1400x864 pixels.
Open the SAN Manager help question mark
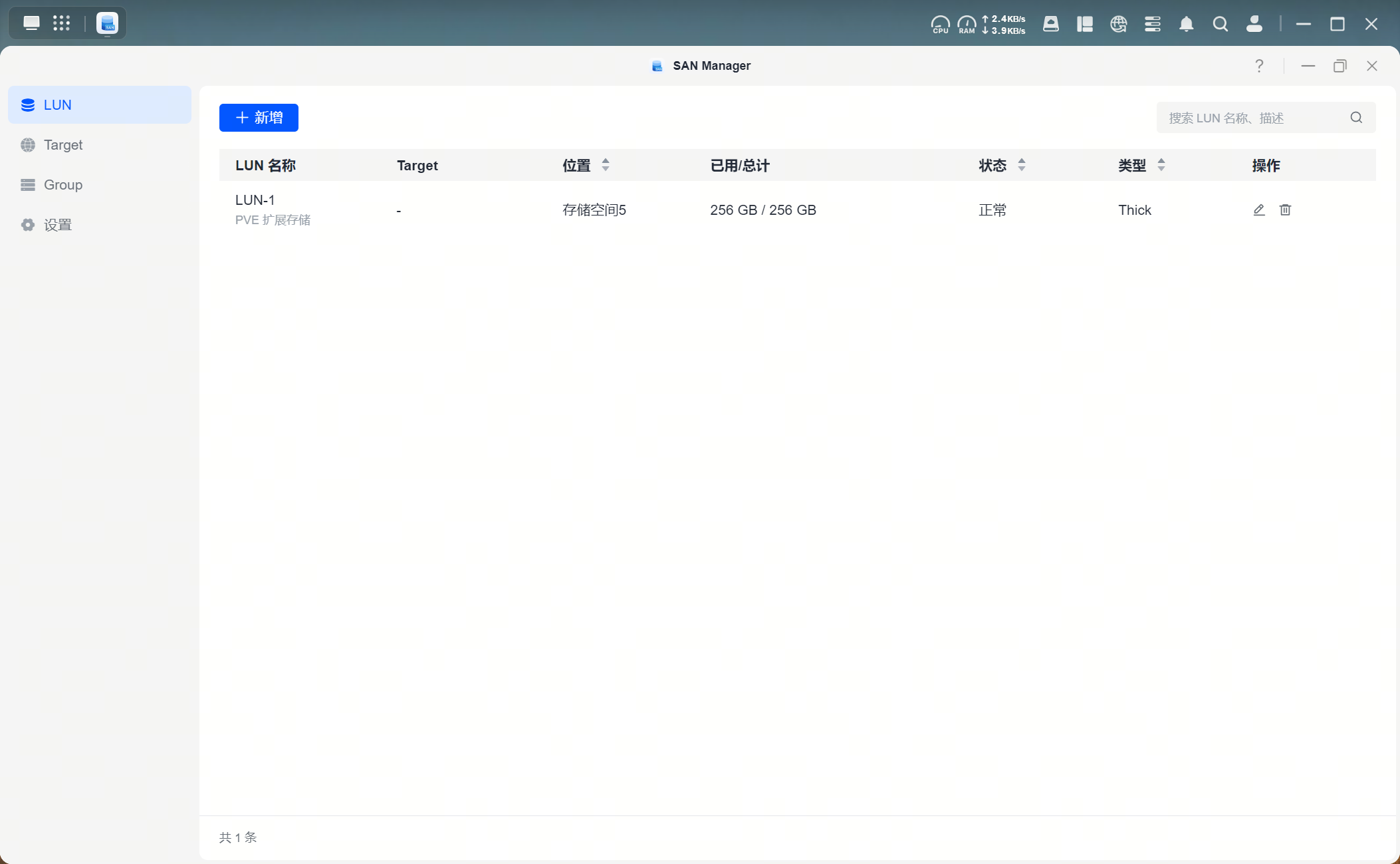(1259, 66)
